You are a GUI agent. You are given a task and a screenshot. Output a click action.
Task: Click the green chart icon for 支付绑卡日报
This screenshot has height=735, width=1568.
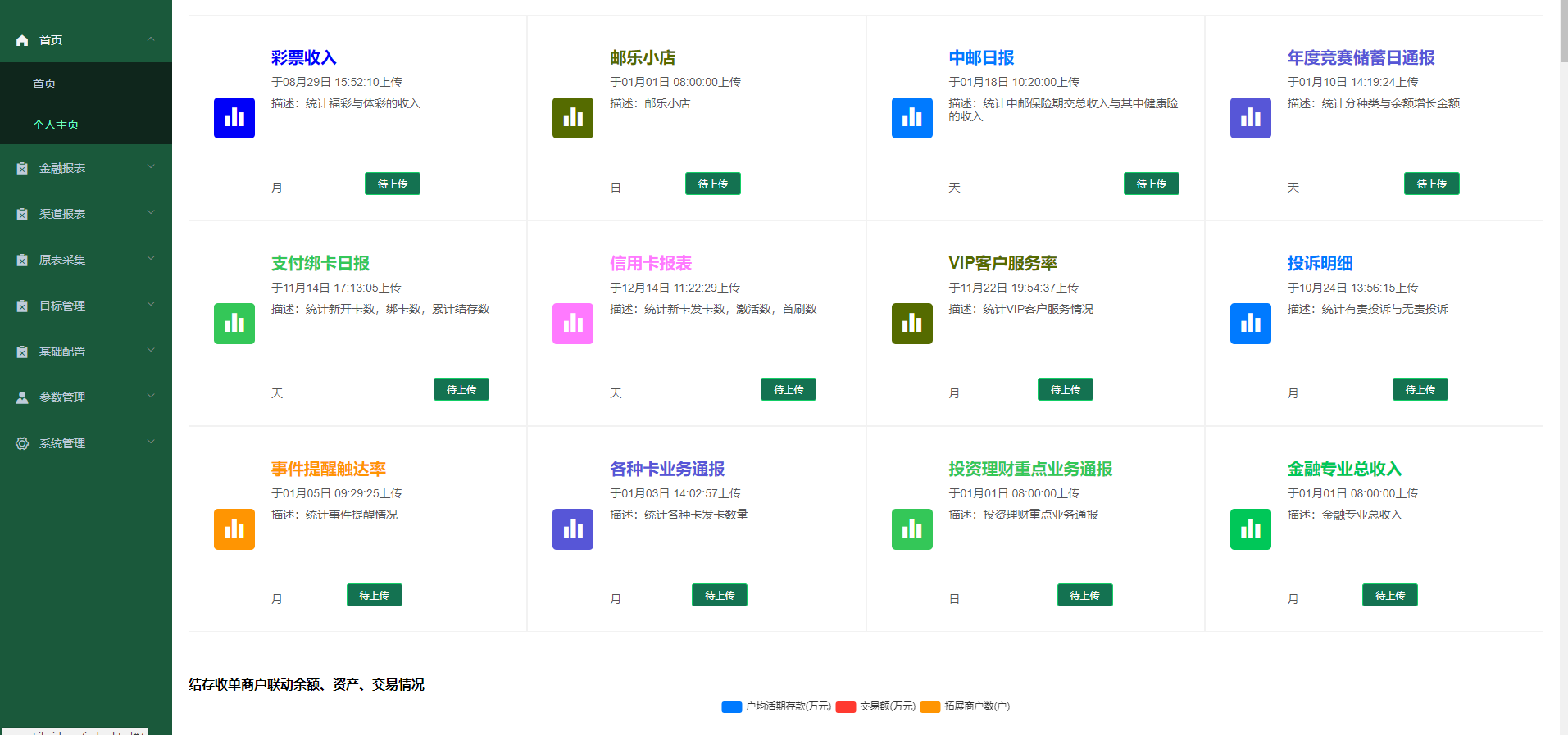(x=234, y=324)
